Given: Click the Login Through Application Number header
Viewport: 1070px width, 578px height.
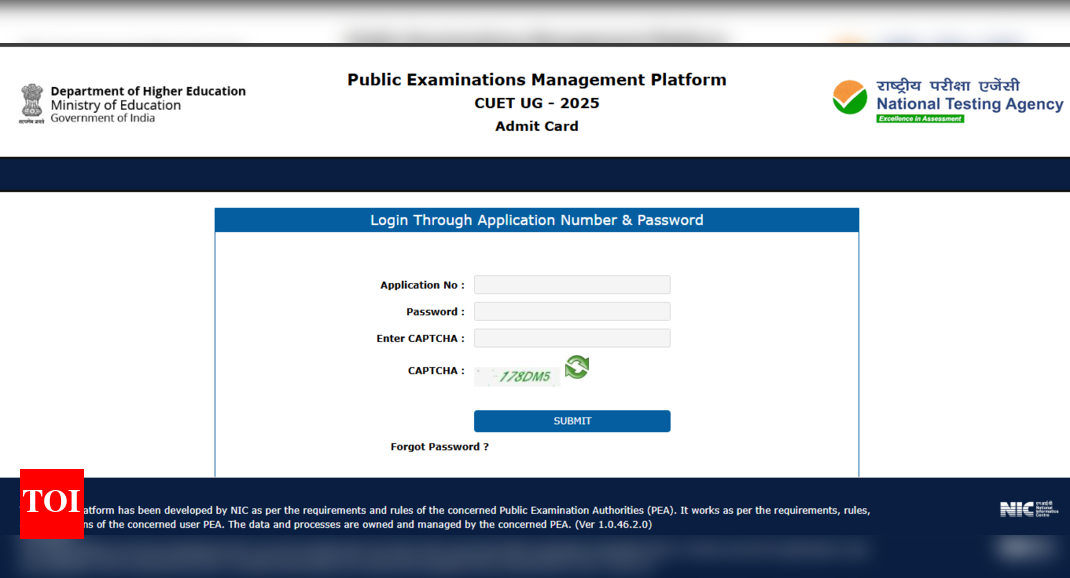Looking at the screenshot, I should click(537, 220).
